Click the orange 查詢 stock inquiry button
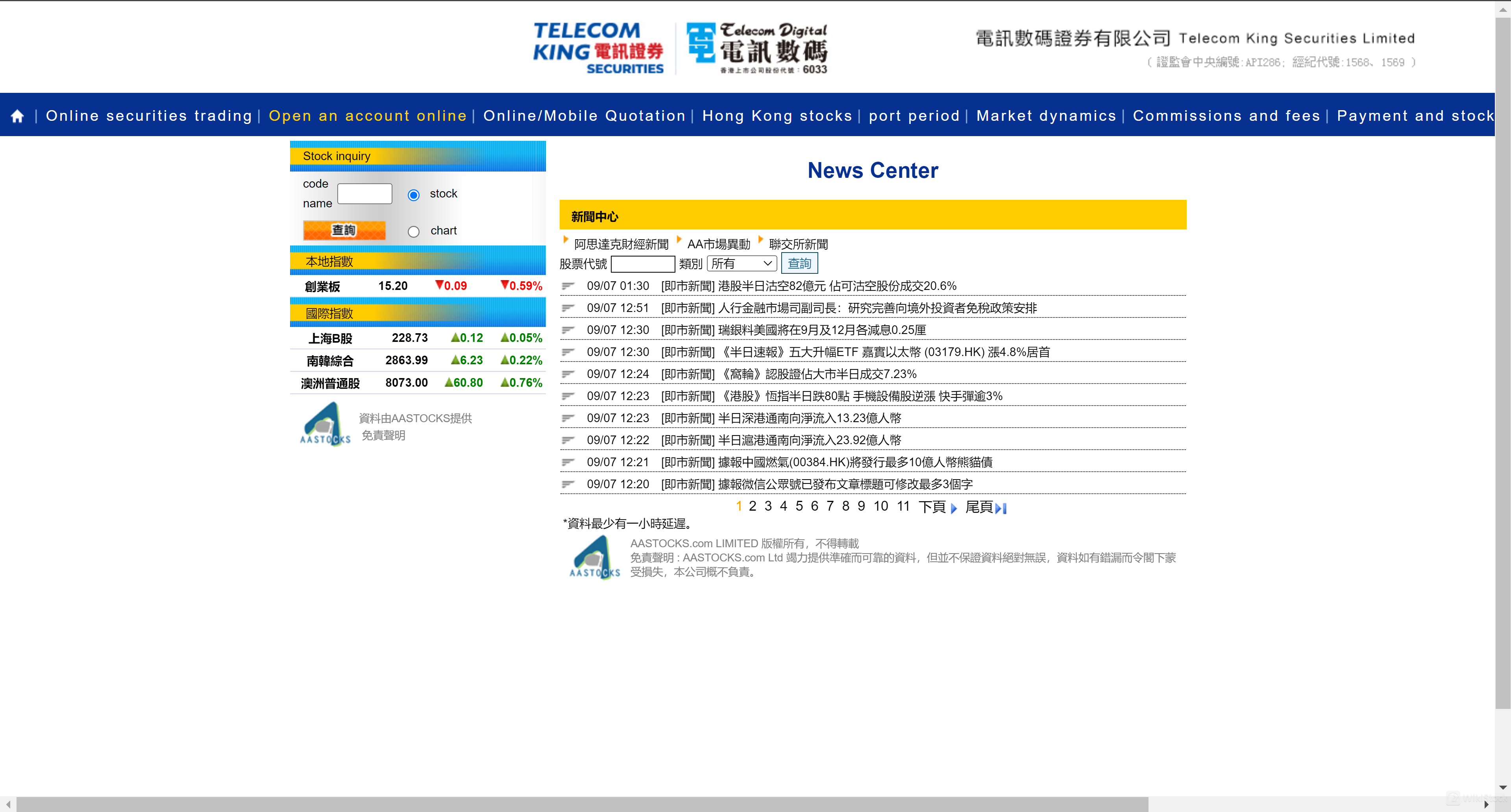 344,231
